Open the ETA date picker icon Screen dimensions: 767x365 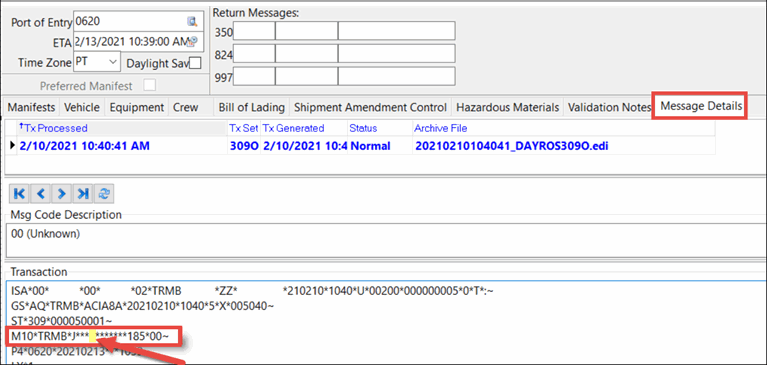coord(194,41)
